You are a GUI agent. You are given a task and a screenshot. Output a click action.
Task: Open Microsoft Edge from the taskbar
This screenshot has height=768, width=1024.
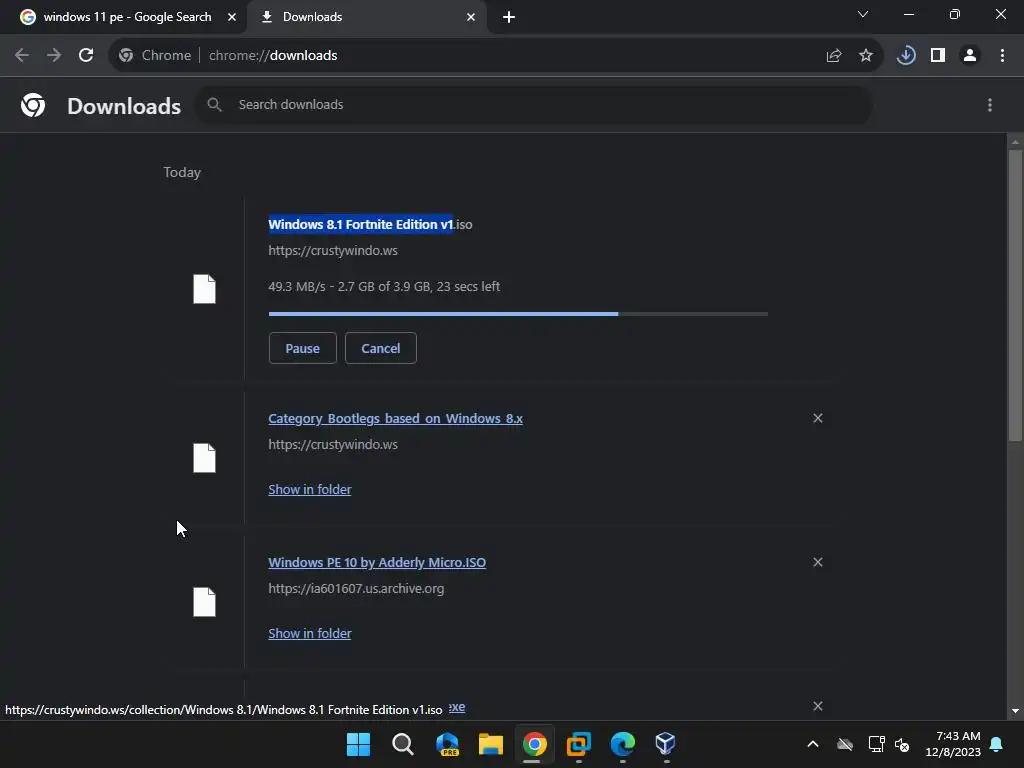click(x=622, y=744)
